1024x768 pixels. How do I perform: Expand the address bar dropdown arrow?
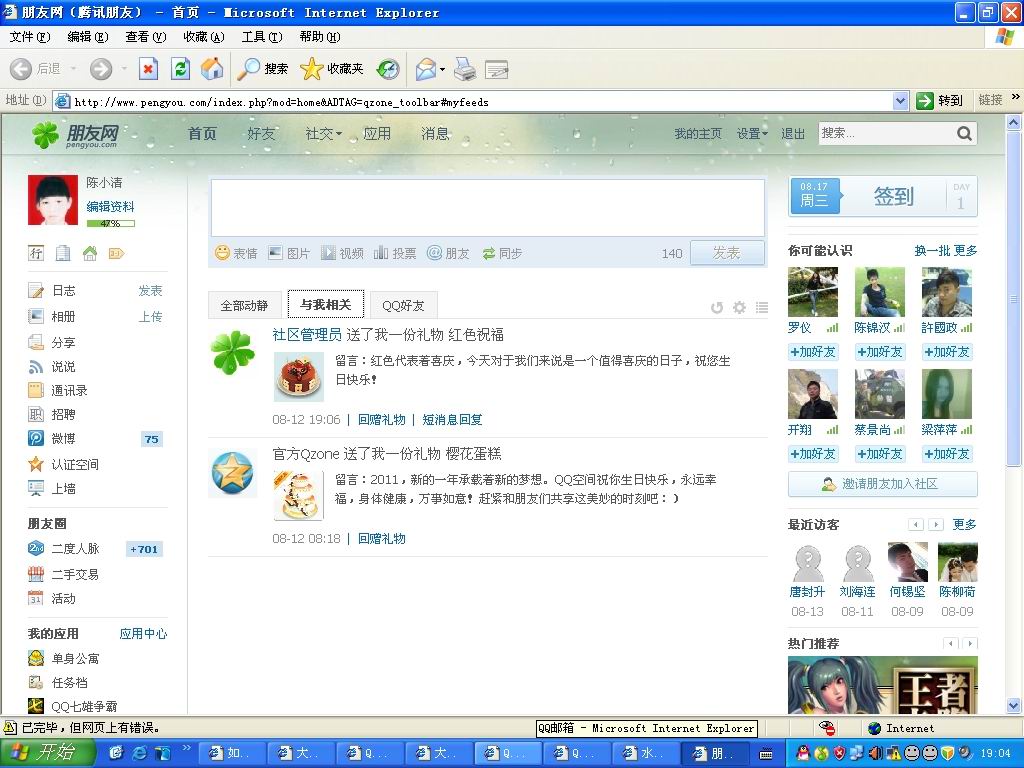pyautogui.click(x=901, y=101)
